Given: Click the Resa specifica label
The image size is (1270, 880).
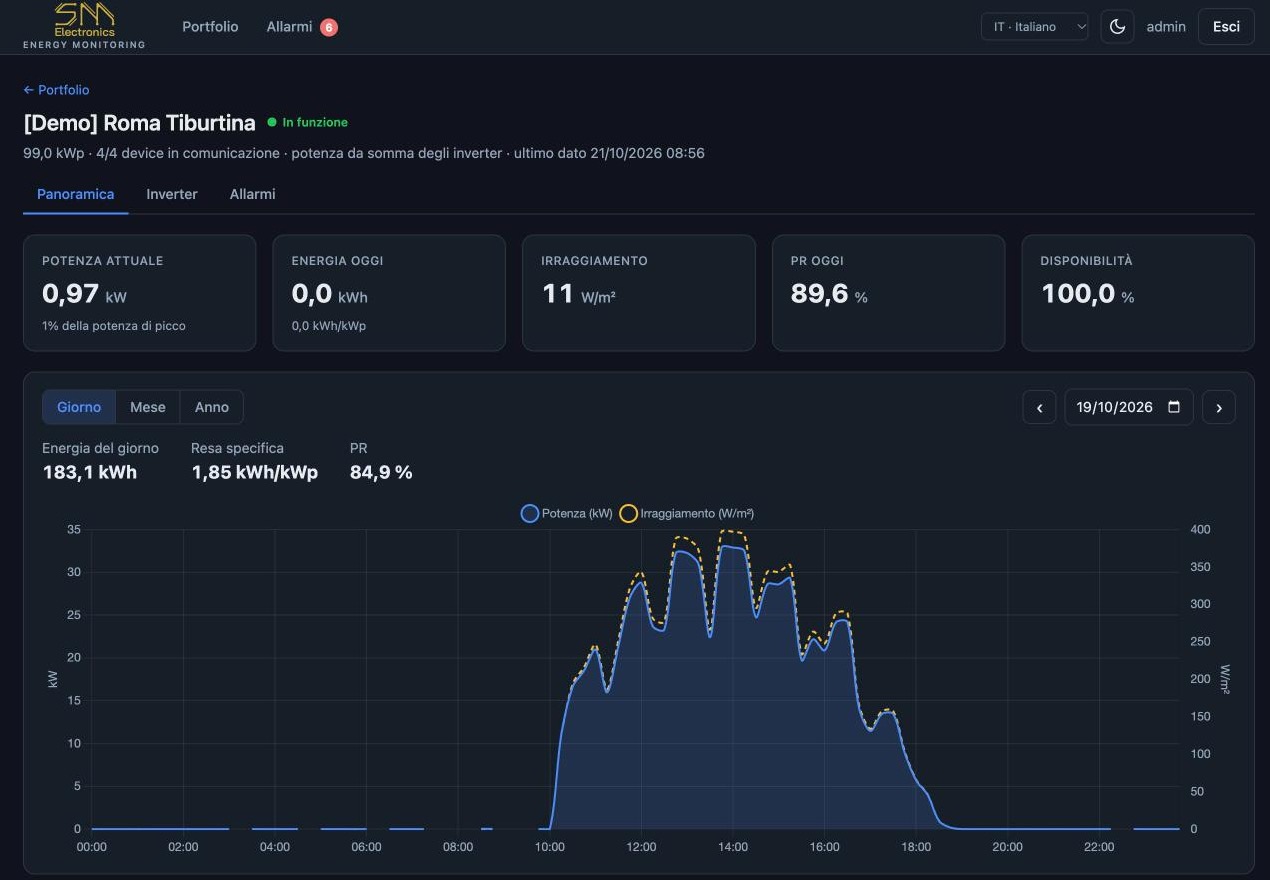Looking at the screenshot, I should pyautogui.click(x=237, y=448).
